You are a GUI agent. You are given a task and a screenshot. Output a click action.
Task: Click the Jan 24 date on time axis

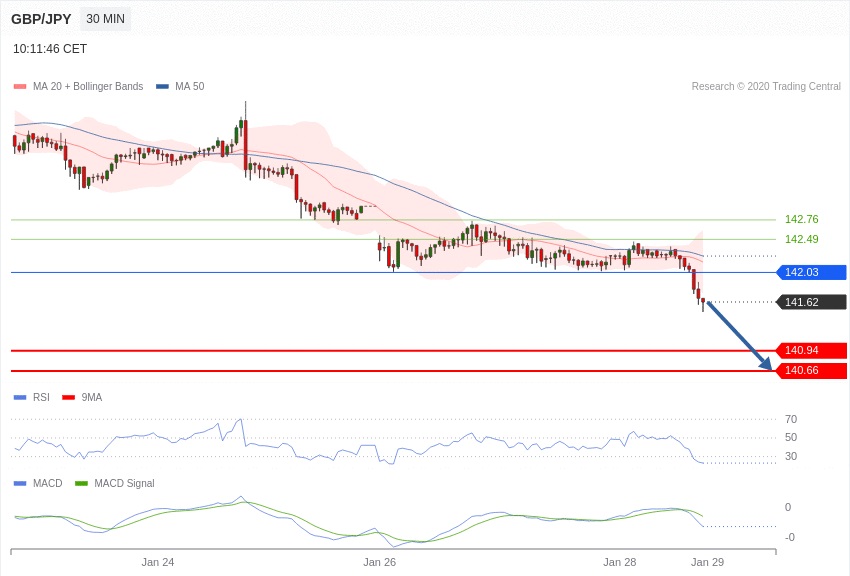(158, 562)
